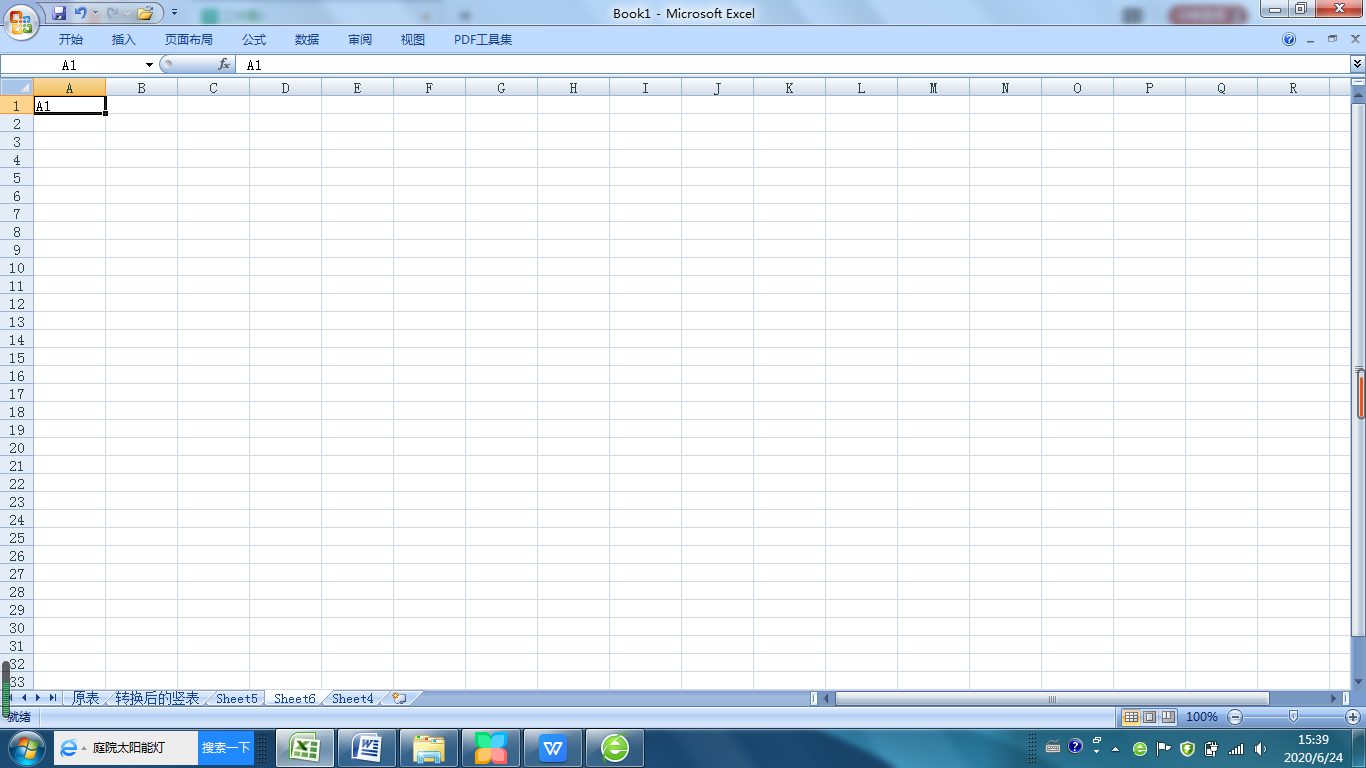Viewport: 1366px width, 768px height.
Task: Click the green shield security tray icon
Action: pyautogui.click(x=1187, y=748)
